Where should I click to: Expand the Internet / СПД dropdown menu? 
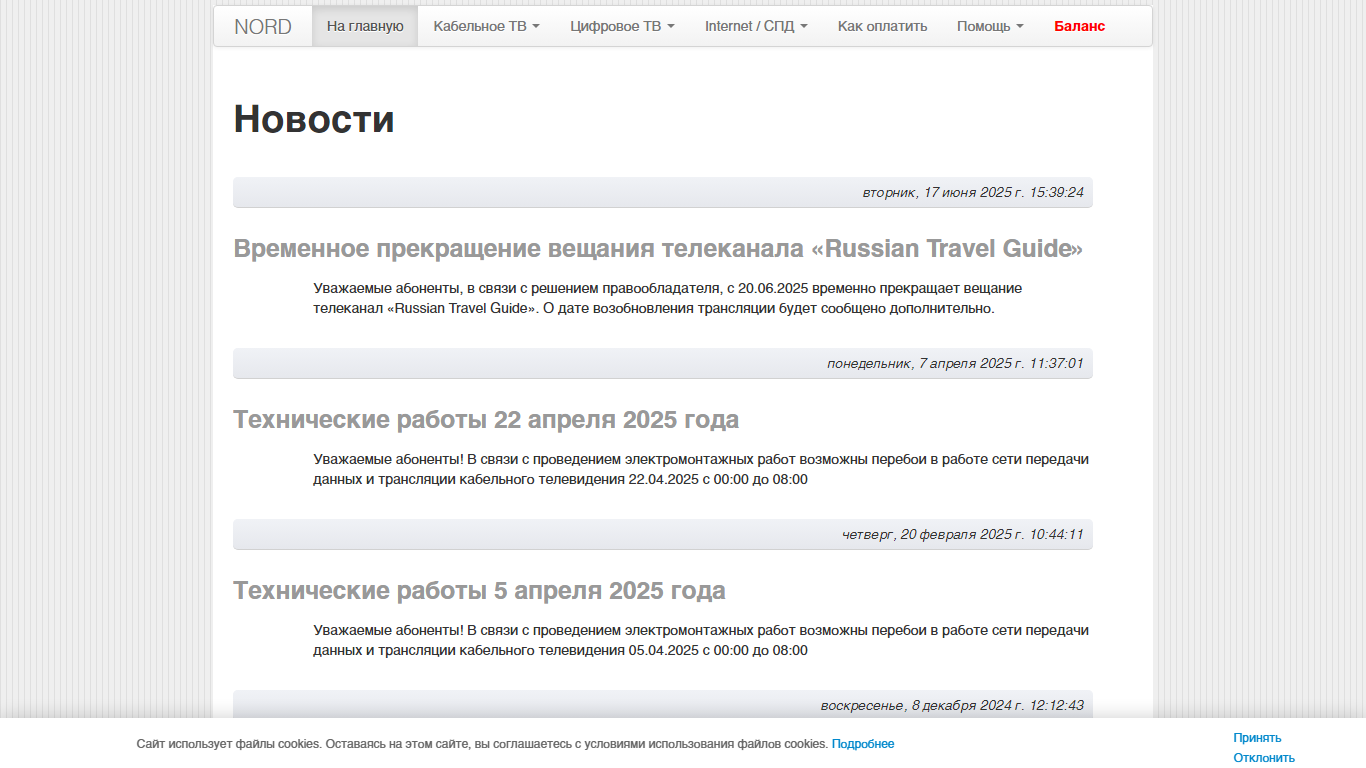click(757, 27)
